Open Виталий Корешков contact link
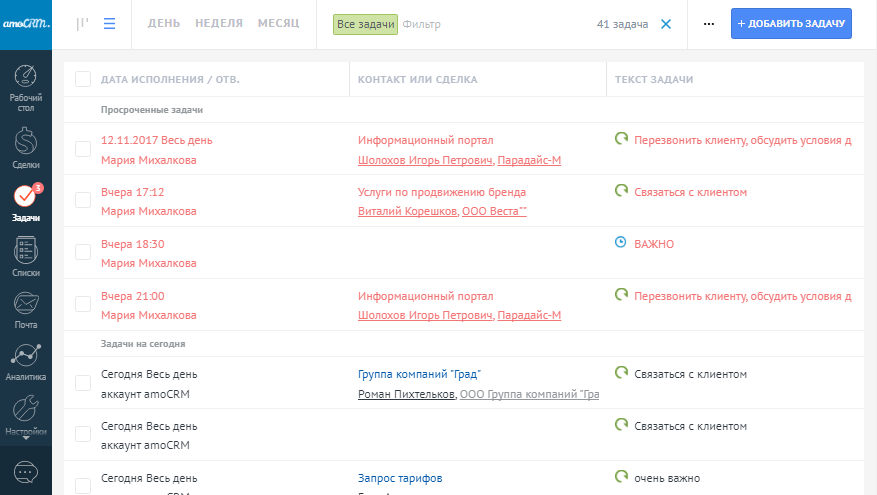Viewport: 877px width, 495px height. (407, 211)
